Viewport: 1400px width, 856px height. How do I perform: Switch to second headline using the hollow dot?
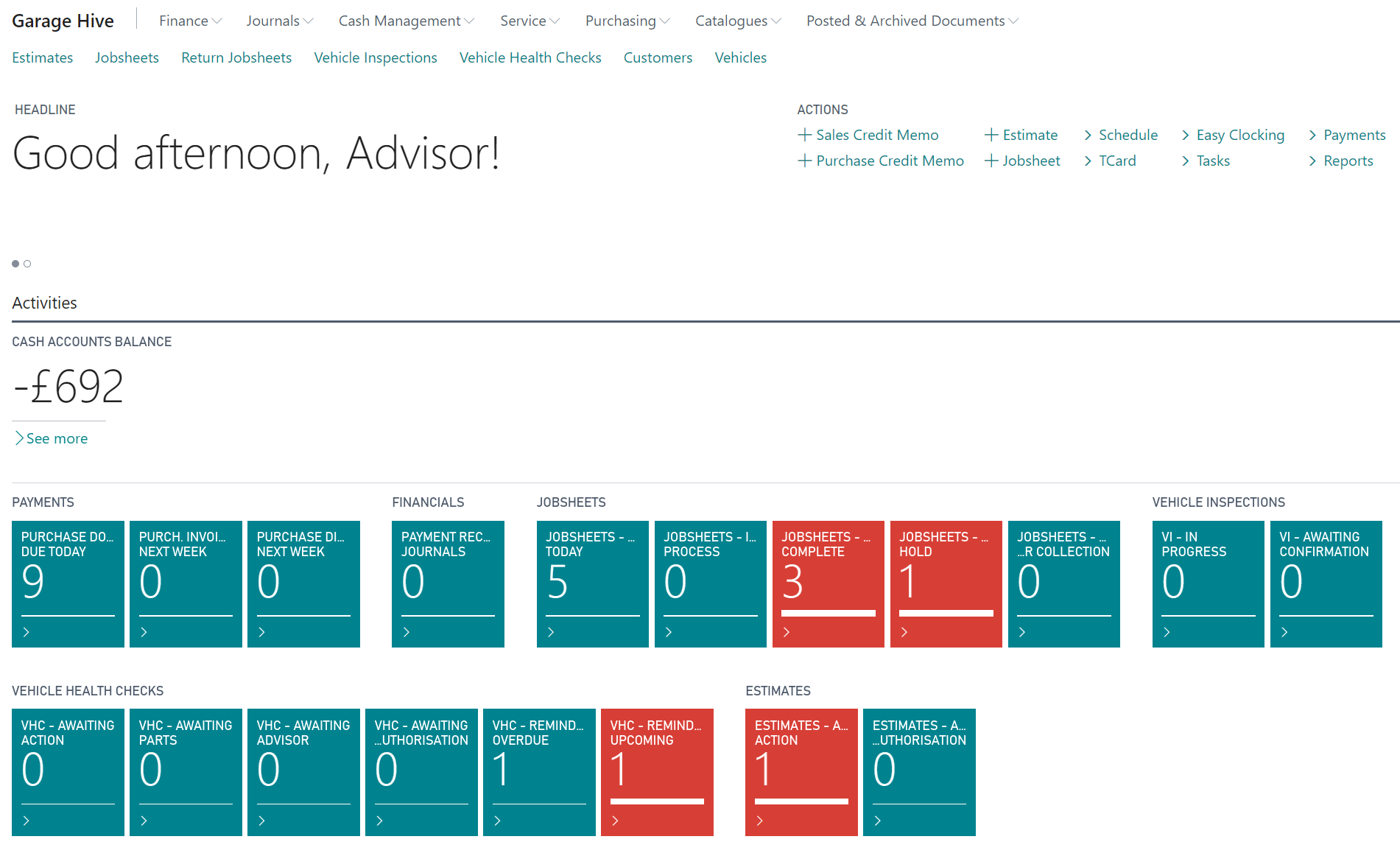pyautogui.click(x=27, y=264)
